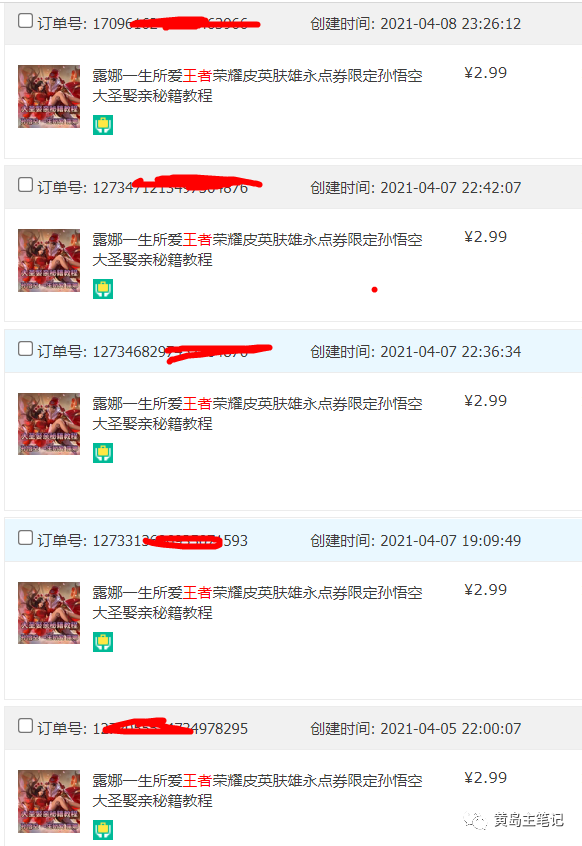The width and height of the screenshot is (582, 846).
Task: Tick checkbox for order created 2021-04-08 23:26:12
Action: pos(25,21)
